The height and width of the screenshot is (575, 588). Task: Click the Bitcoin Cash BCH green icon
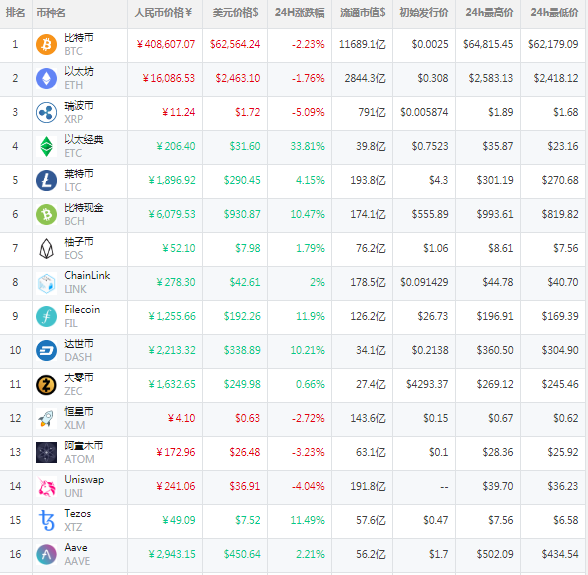[46, 215]
